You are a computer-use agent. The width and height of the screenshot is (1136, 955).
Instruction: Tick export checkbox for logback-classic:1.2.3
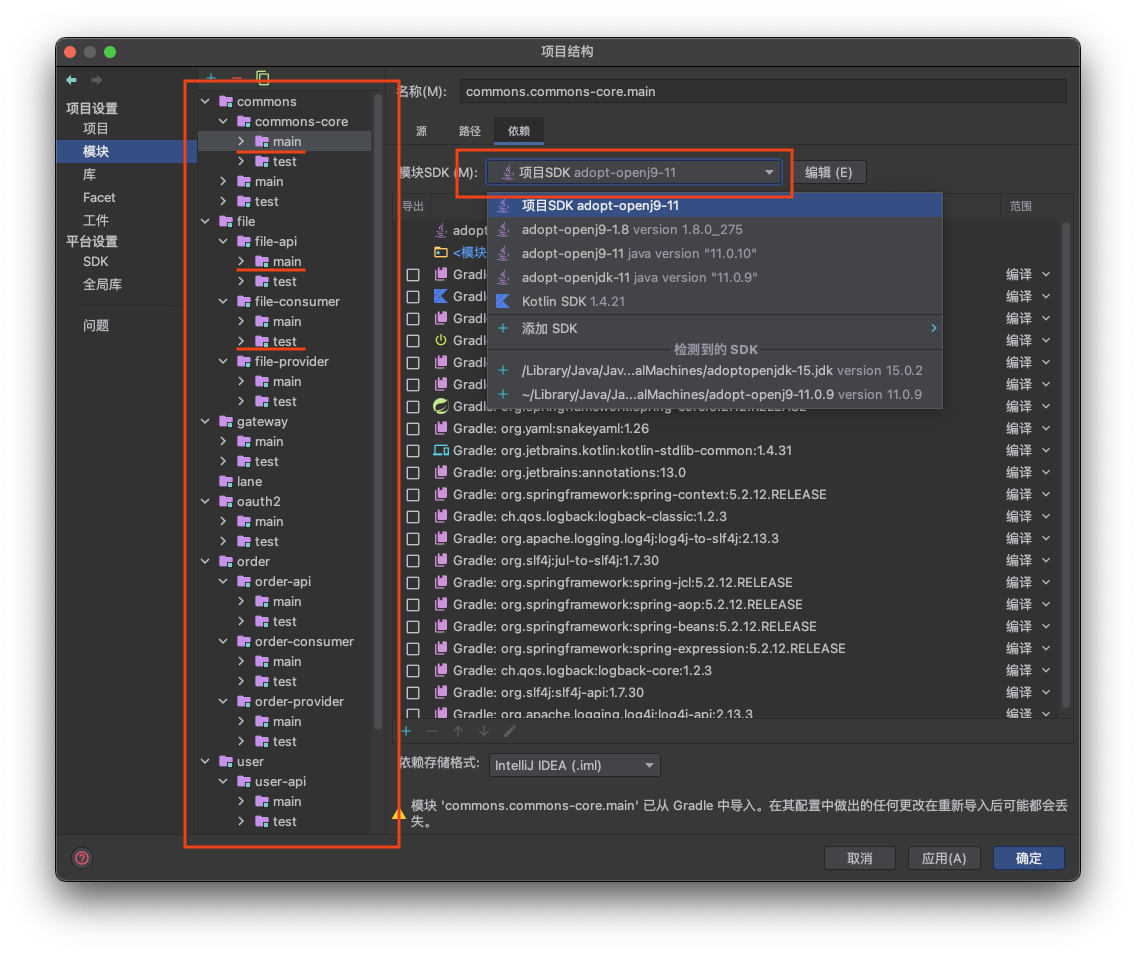(413, 517)
